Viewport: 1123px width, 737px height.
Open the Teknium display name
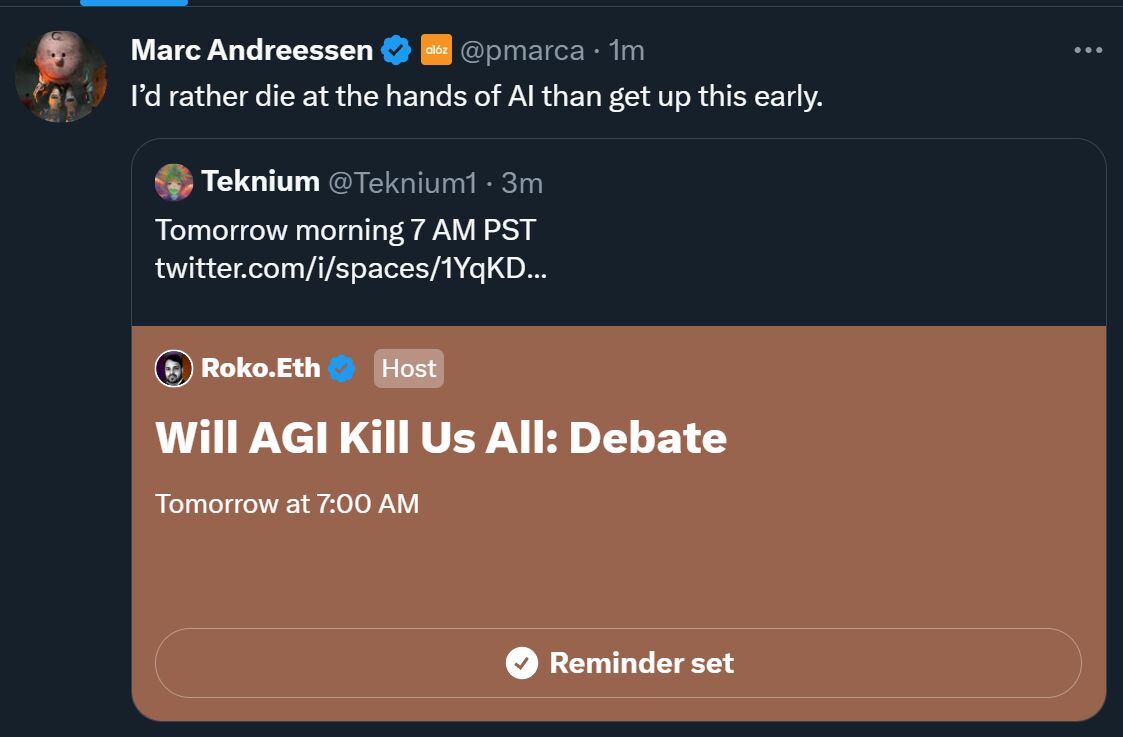(x=260, y=182)
